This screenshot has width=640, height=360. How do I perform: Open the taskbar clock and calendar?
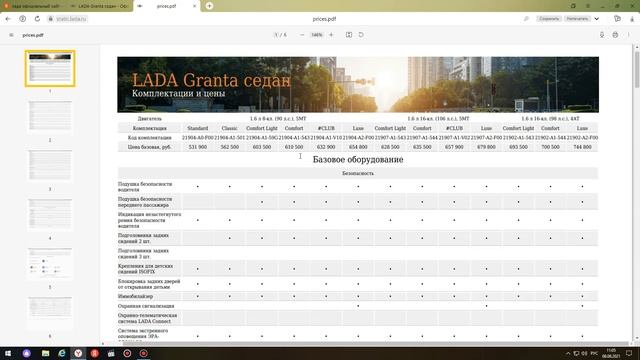611,353
